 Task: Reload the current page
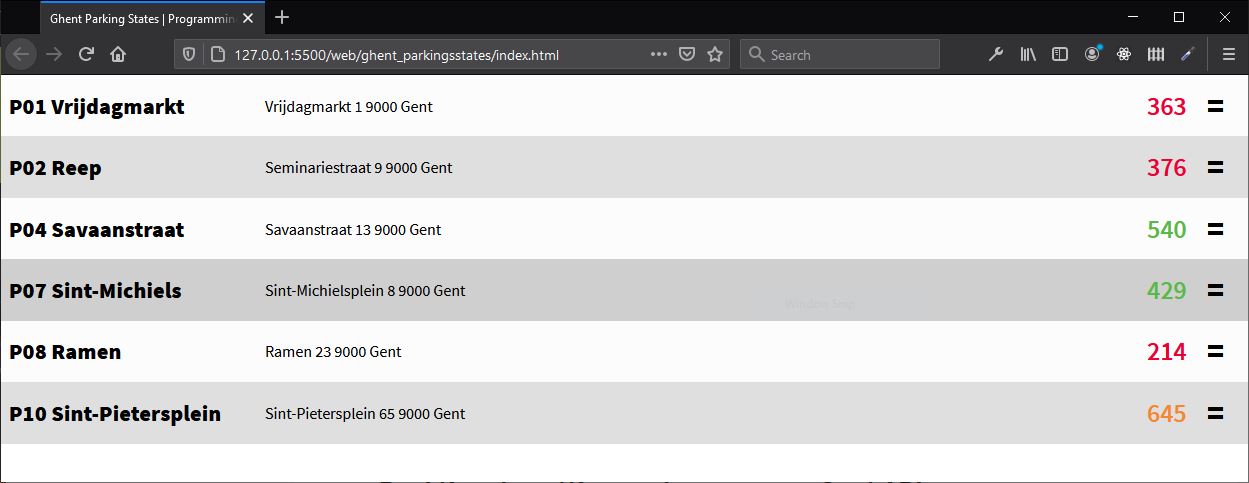[x=86, y=55]
